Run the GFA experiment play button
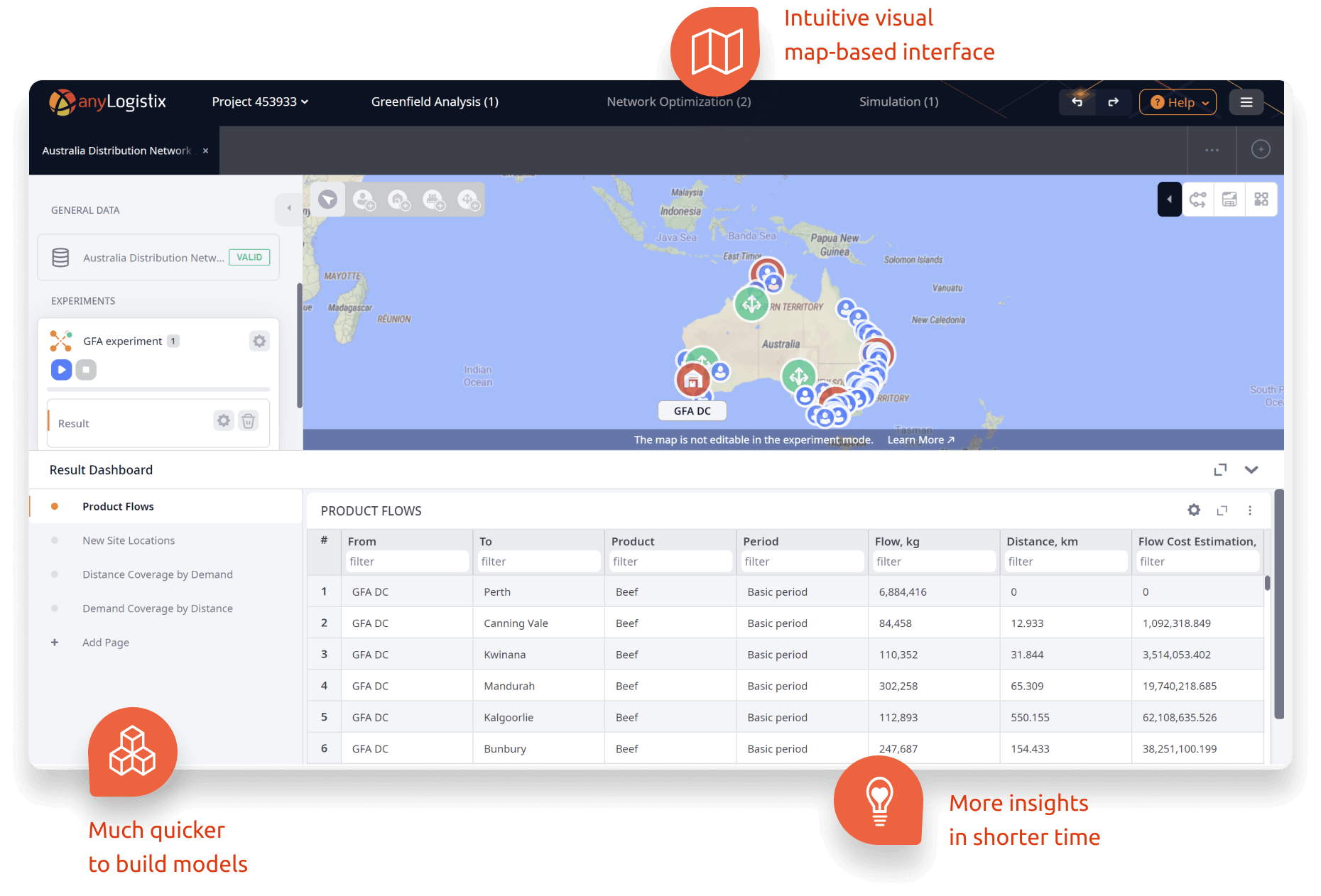 click(x=62, y=369)
